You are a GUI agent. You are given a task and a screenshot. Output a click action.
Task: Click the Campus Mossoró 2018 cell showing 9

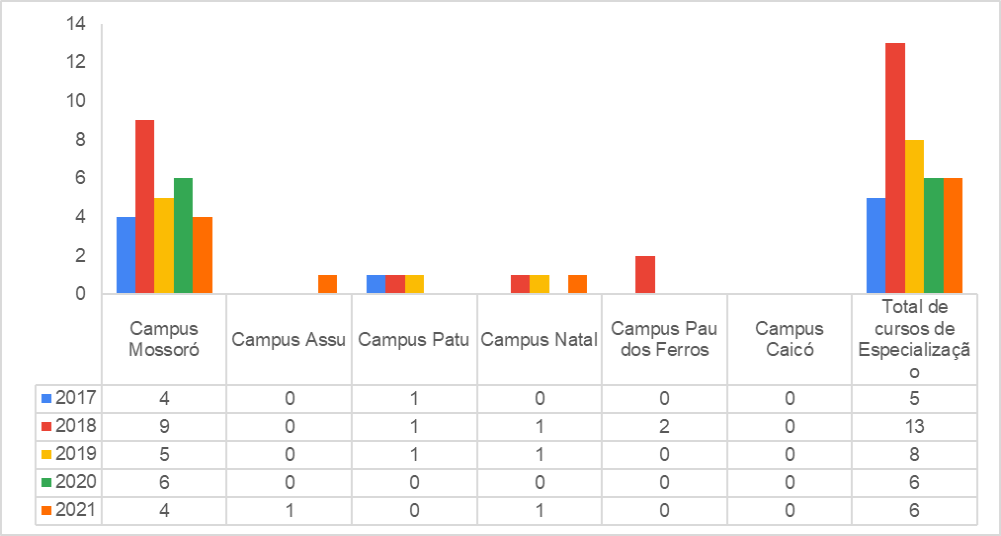163,426
